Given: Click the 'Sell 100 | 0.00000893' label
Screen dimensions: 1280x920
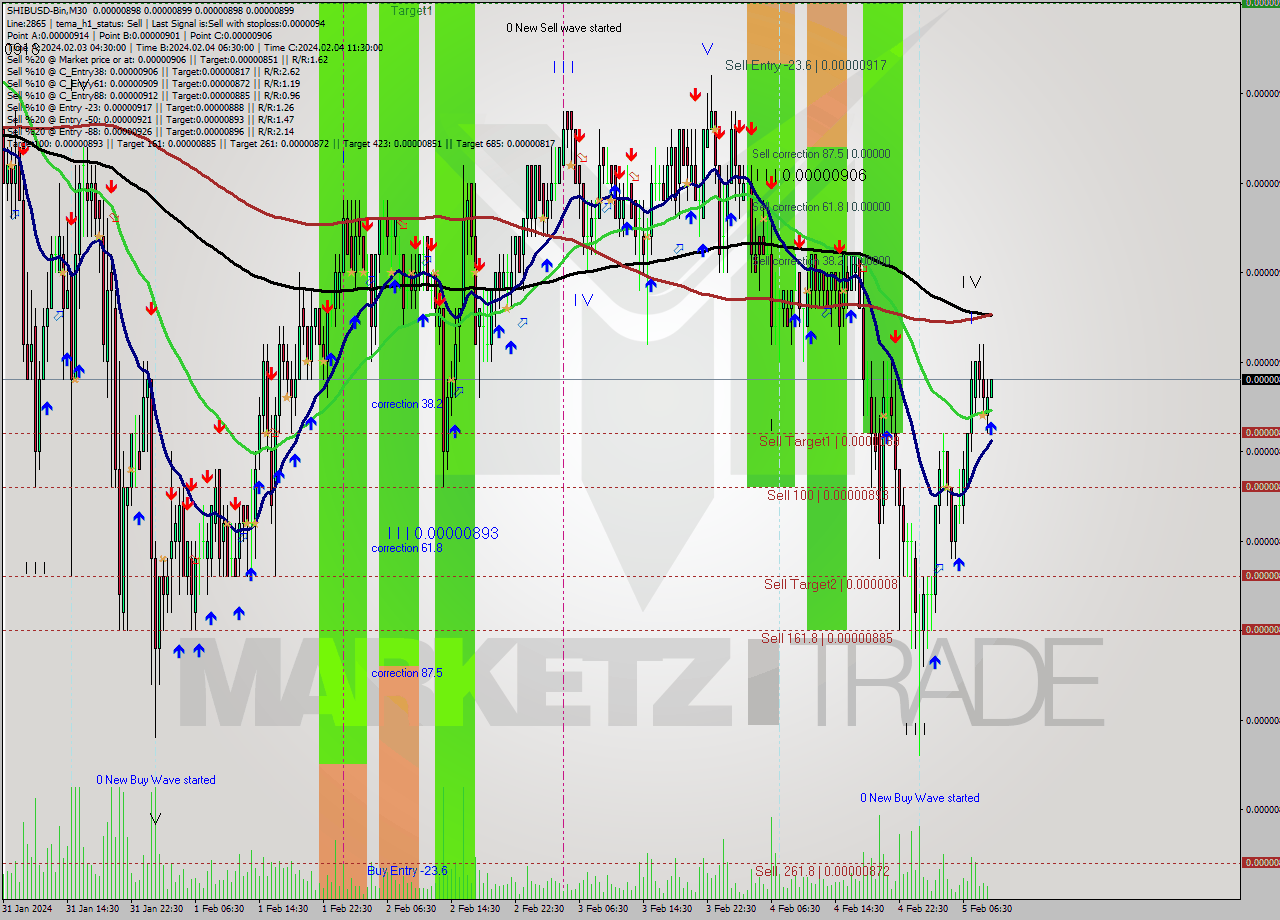Looking at the screenshot, I should (x=827, y=495).
